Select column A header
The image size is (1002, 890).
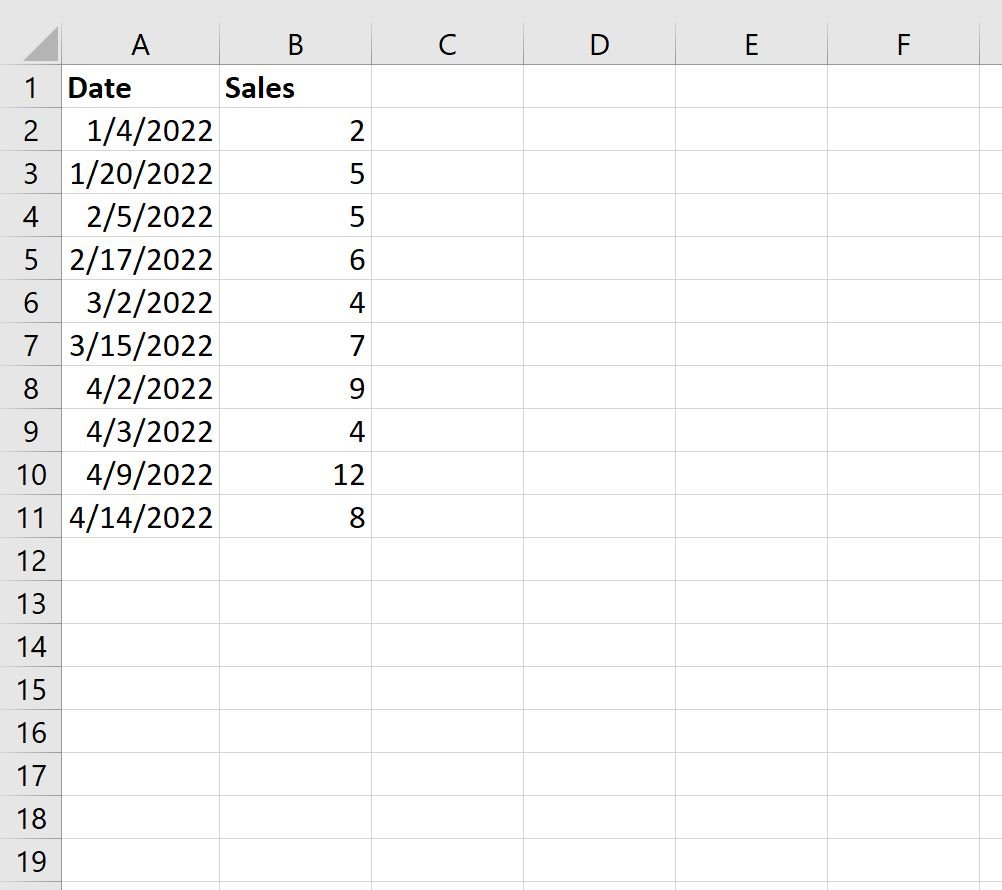pos(141,45)
